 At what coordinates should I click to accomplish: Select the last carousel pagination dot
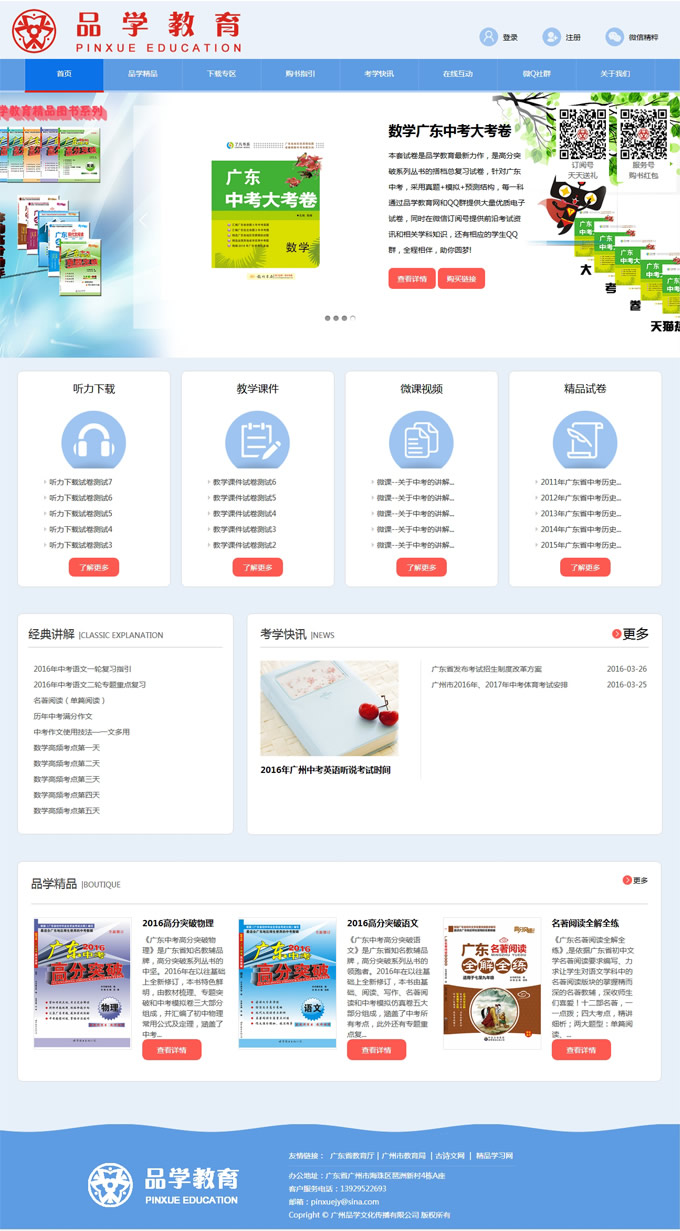[x=352, y=318]
